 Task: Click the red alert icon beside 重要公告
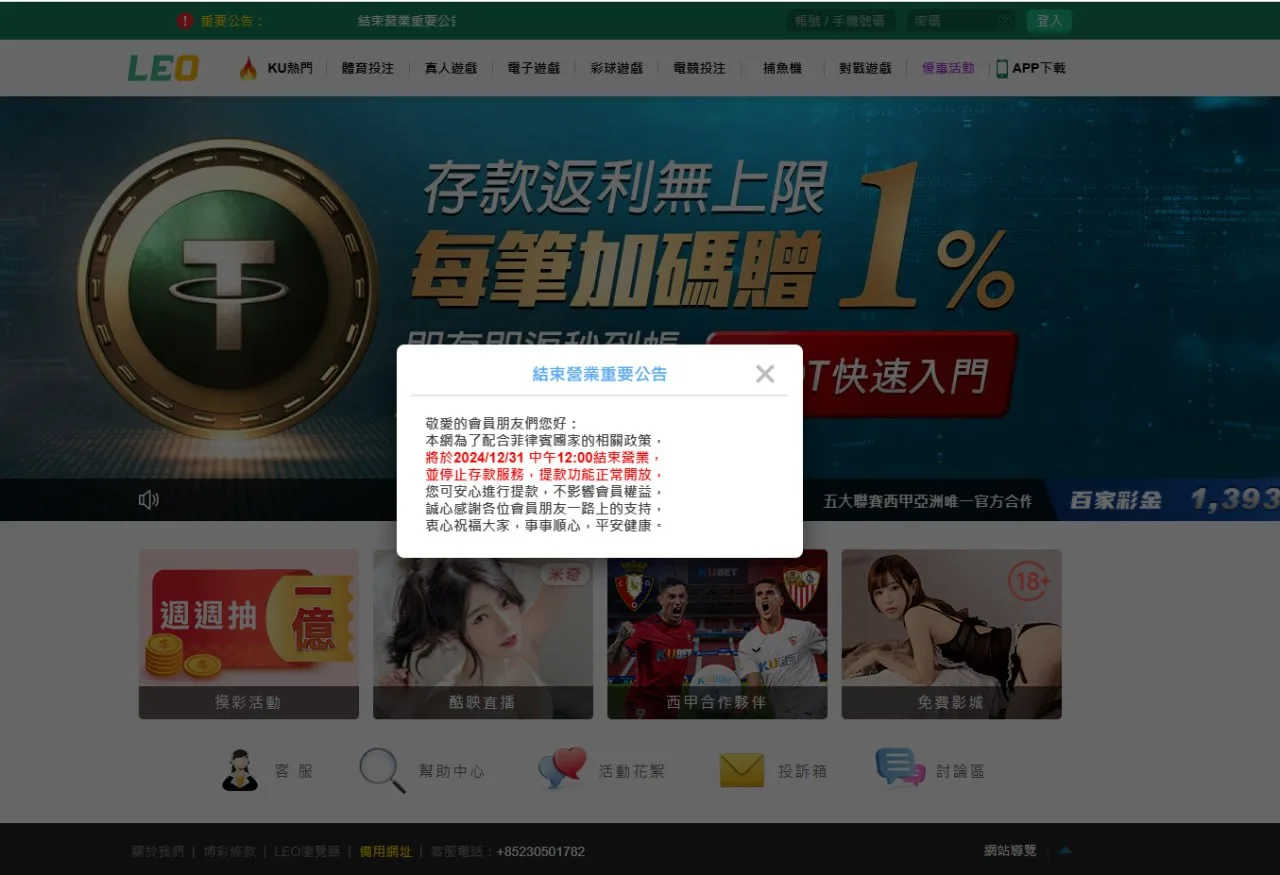[x=185, y=21]
